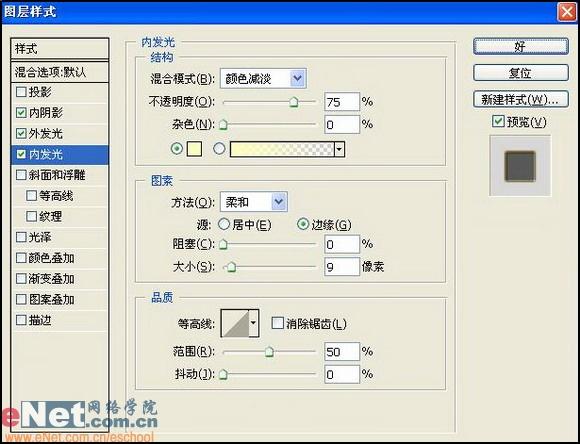Open the 方法 柔和 technique dropdown
The width and height of the screenshot is (580, 444).
click(x=254, y=202)
